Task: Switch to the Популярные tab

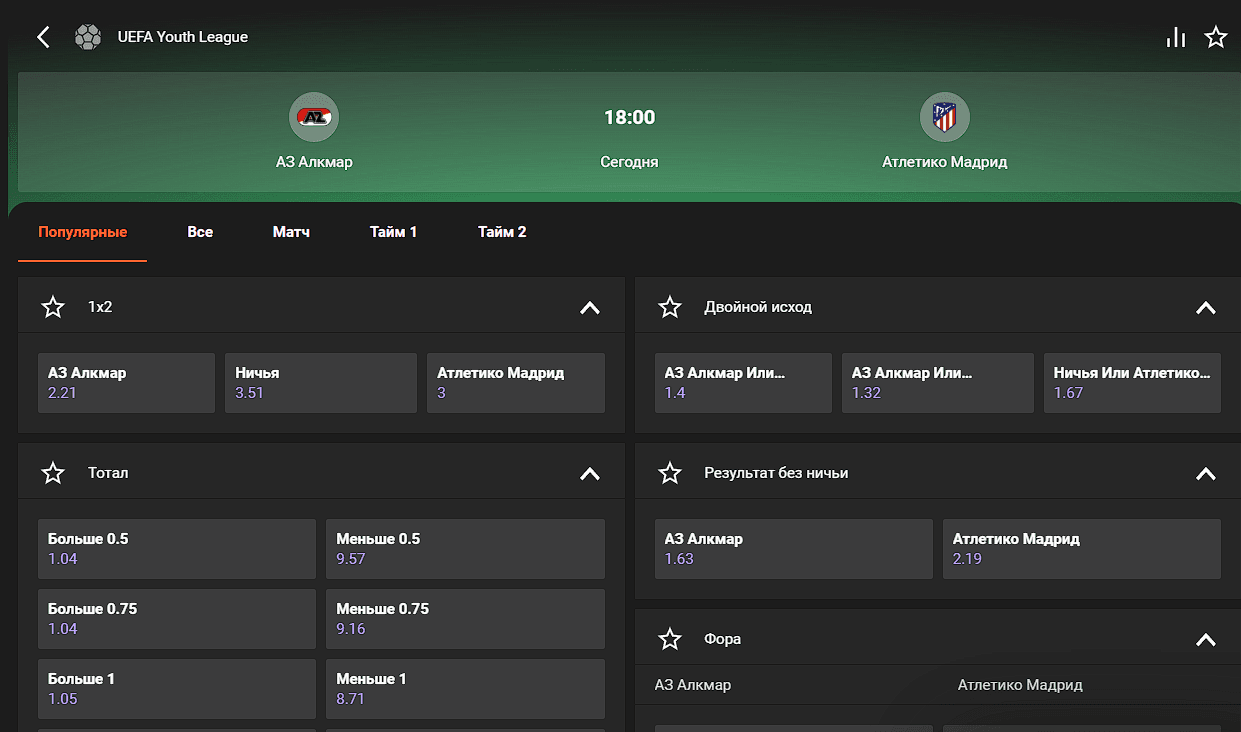Action: (83, 232)
